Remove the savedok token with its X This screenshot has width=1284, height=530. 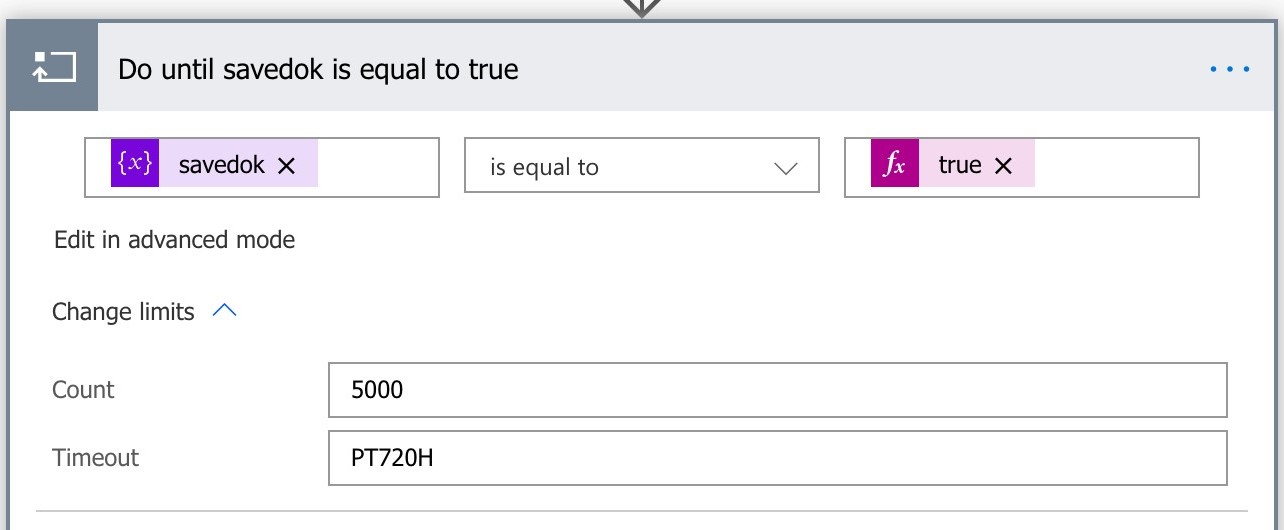click(286, 166)
